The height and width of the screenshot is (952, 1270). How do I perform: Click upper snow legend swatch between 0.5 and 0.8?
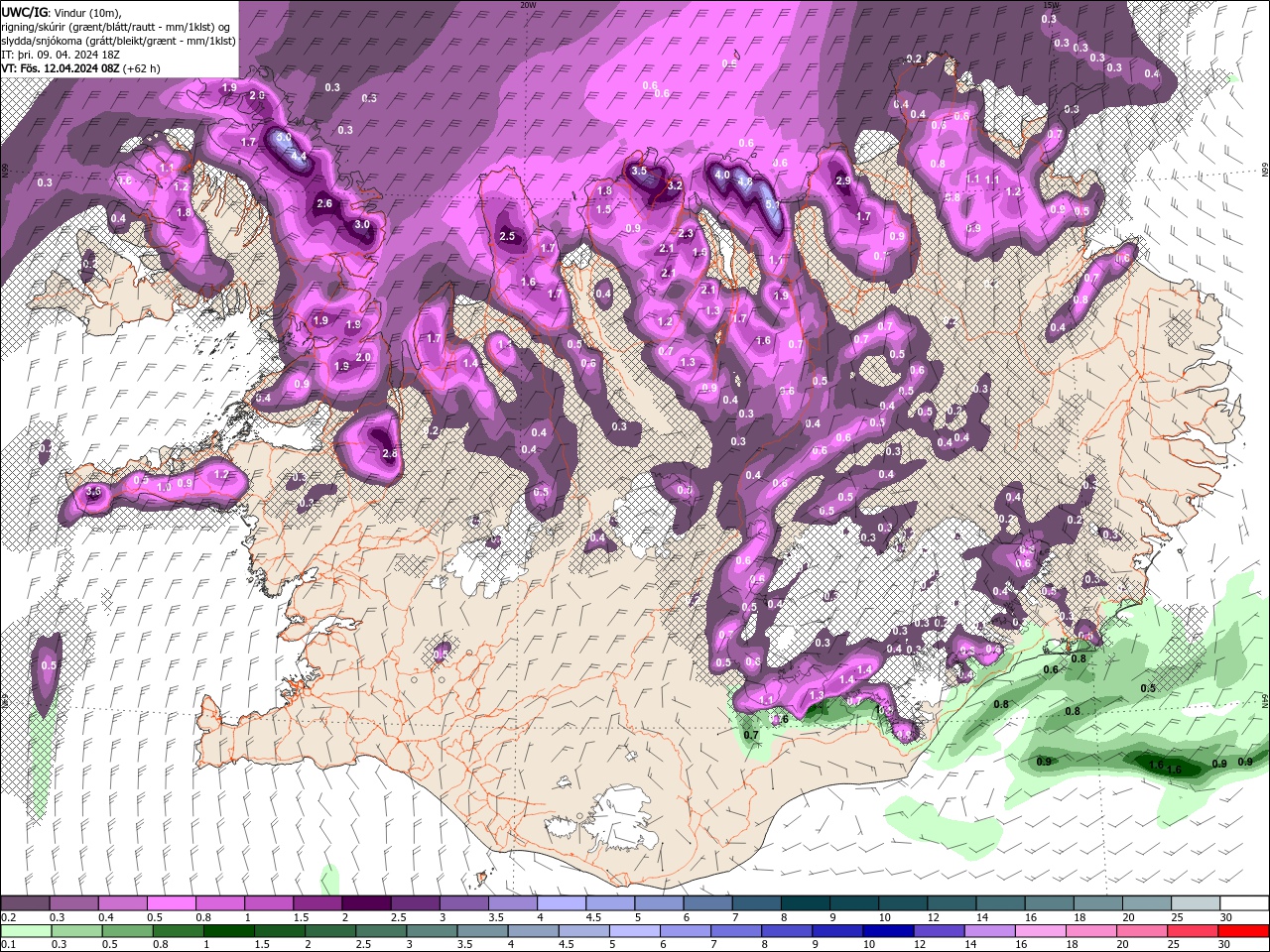click(x=171, y=902)
